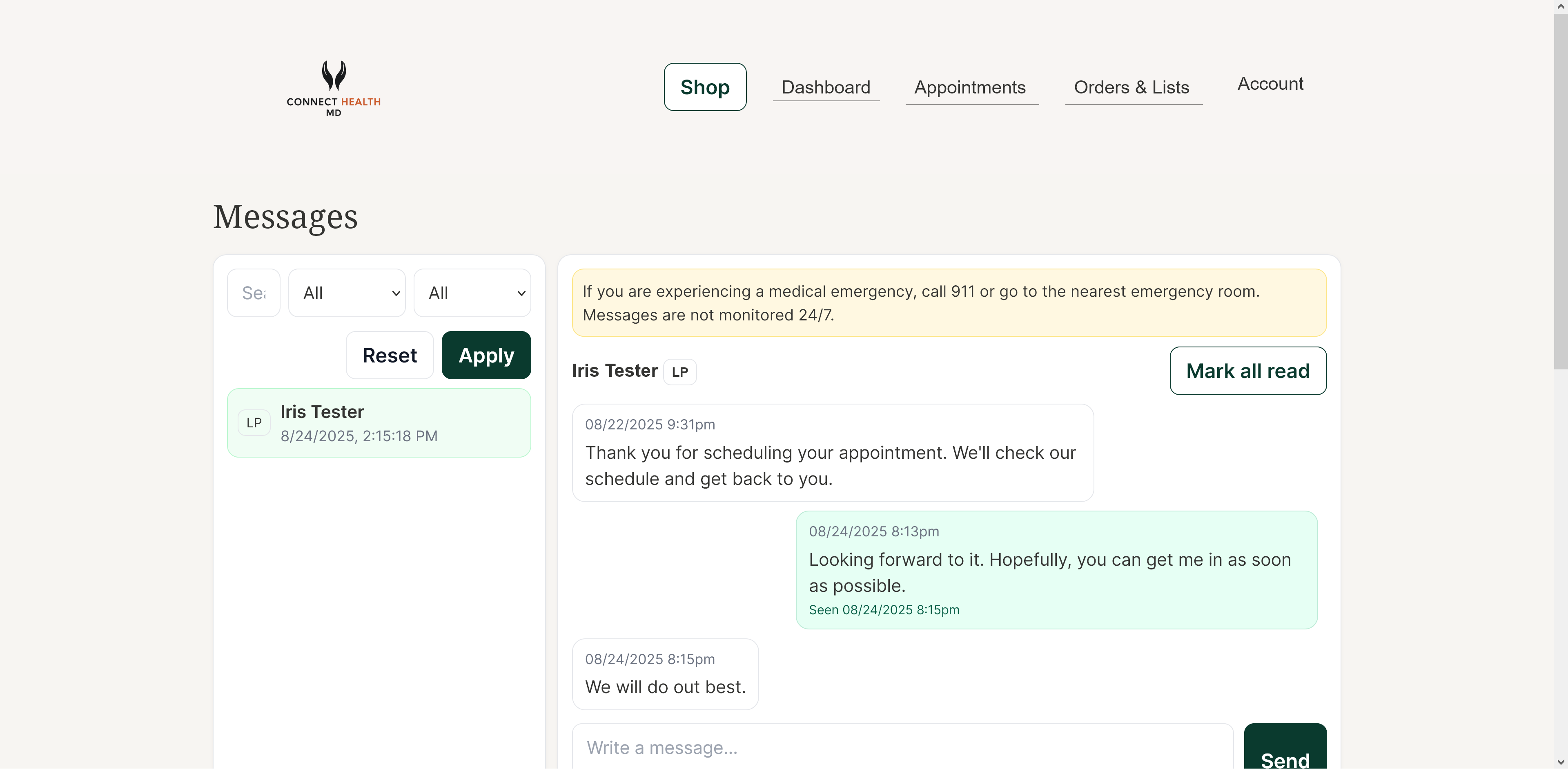1568x769 pixels.
Task: Apply the conversation filters
Action: click(x=486, y=355)
